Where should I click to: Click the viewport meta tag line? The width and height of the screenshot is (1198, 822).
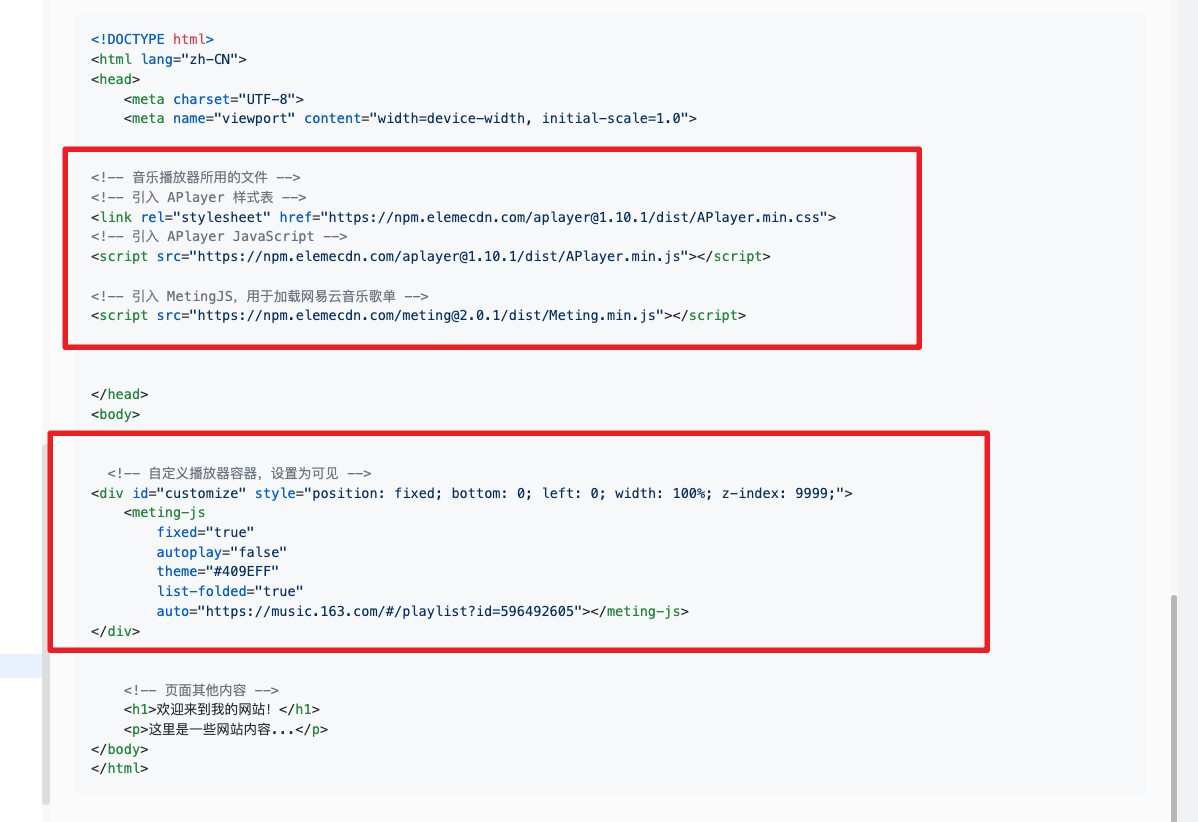click(x=410, y=118)
